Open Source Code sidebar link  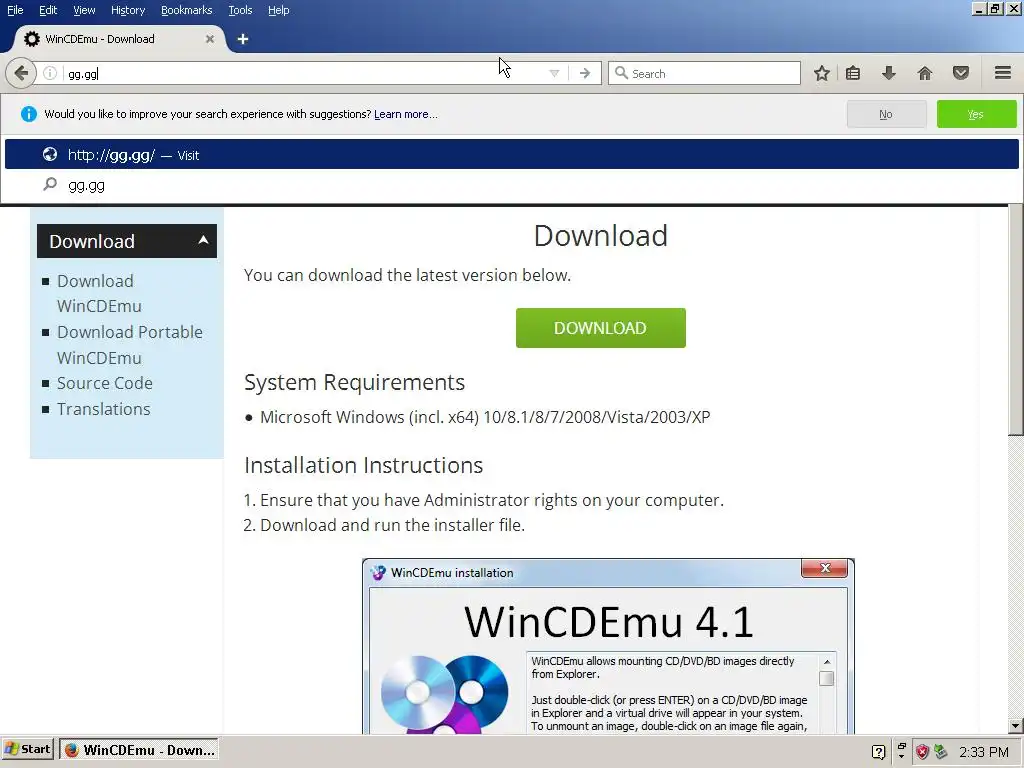click(104, 383)
